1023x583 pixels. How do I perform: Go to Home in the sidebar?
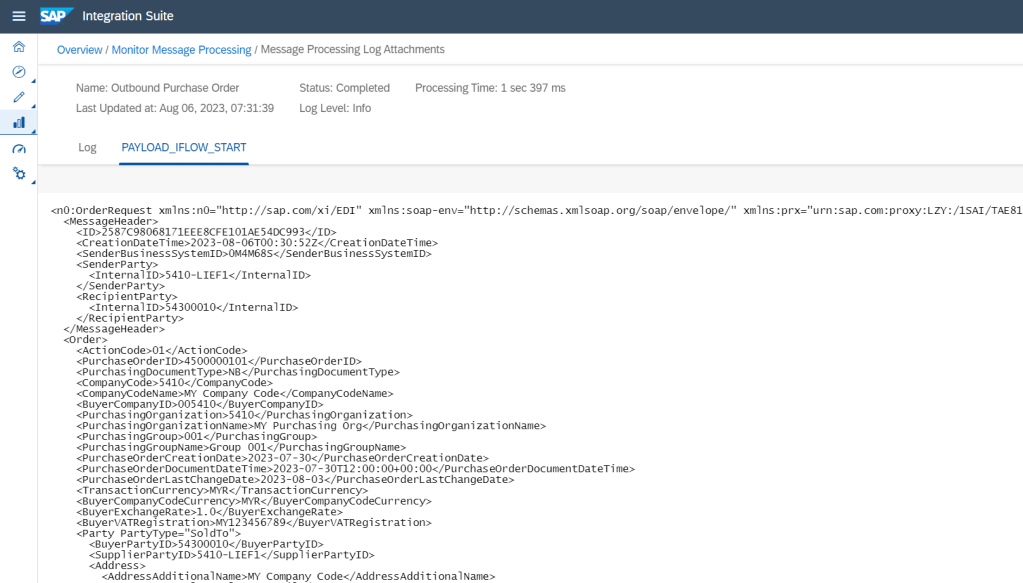coord(18,47)
